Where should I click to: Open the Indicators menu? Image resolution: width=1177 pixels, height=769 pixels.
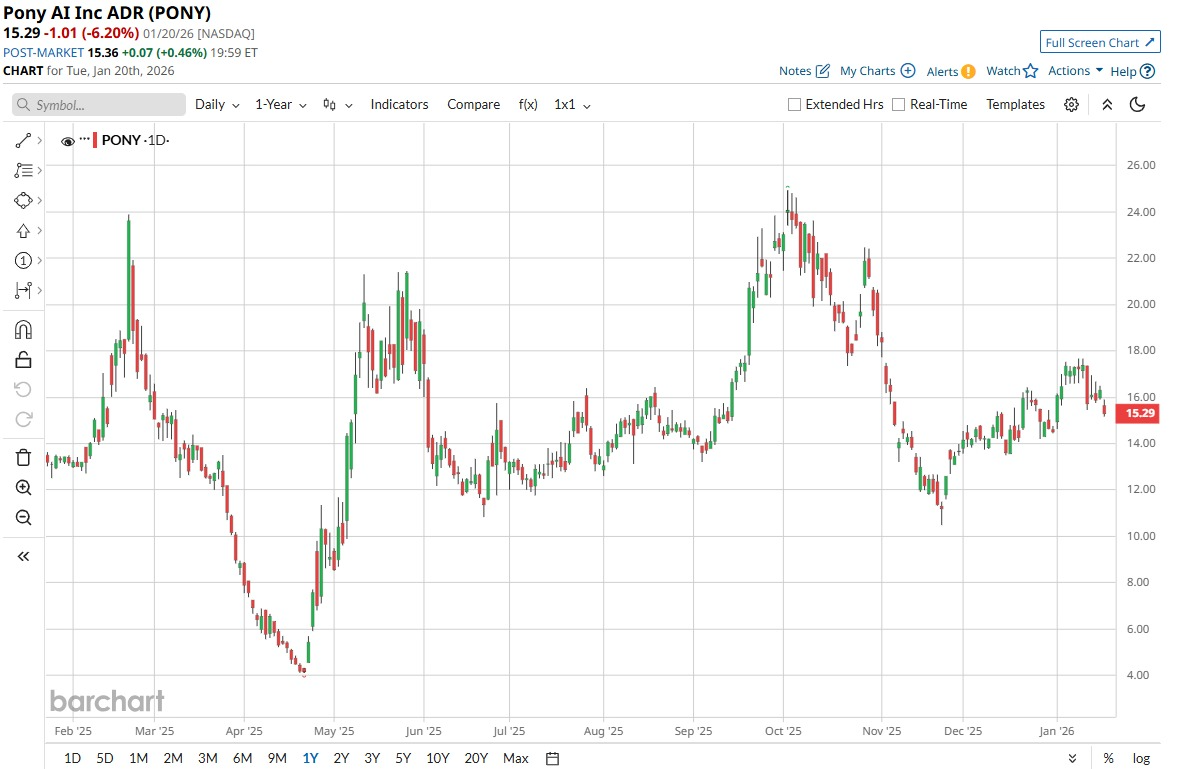(x=399, y=104)
